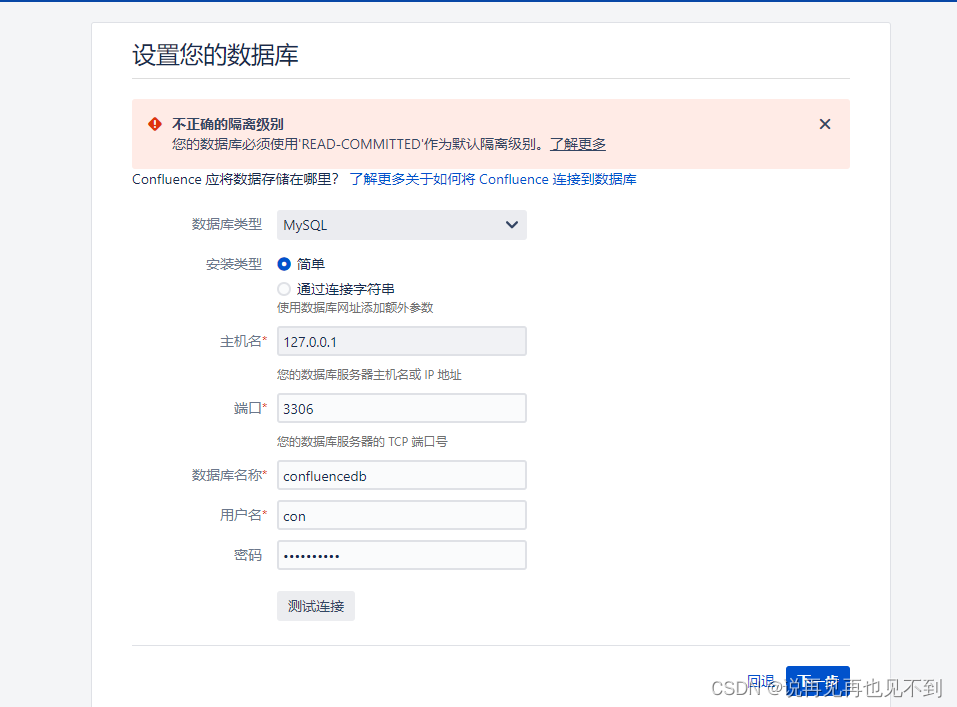Click the 使用数据库网址添加额外参数 hint text
The width and height of the screenshot is (957, 707).
point(355,308)
